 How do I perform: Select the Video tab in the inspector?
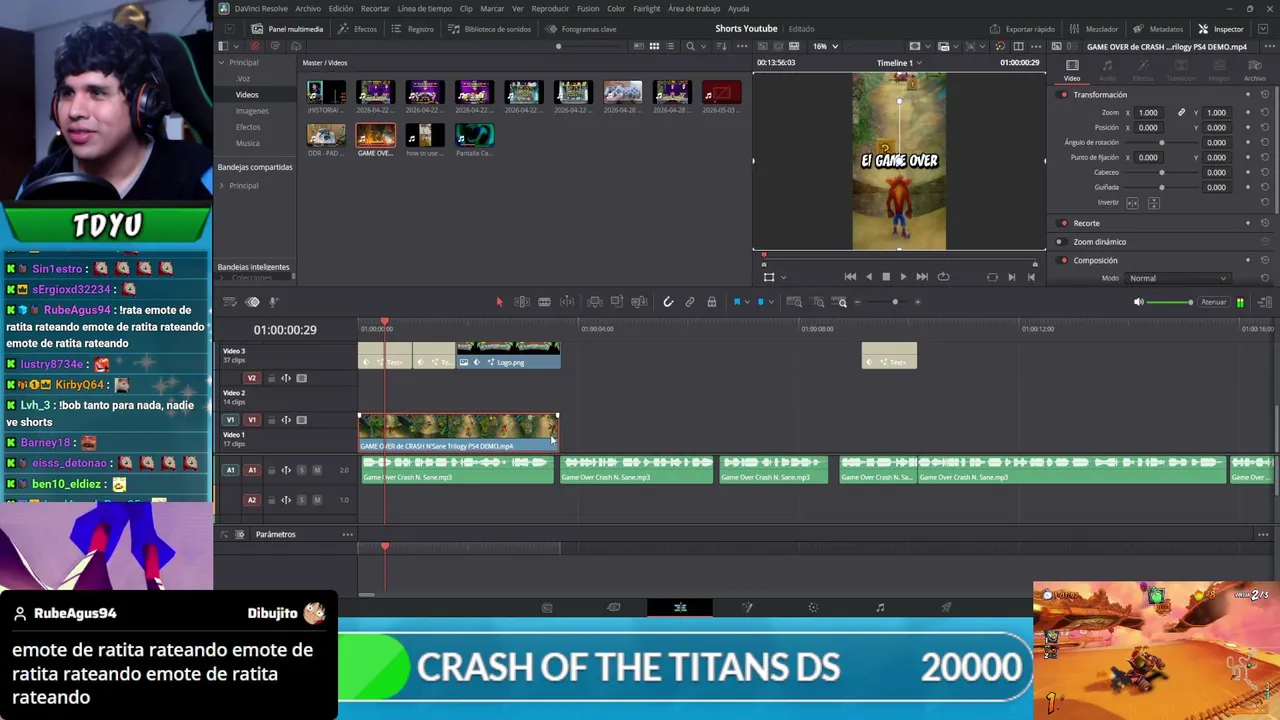[1072, 70]
